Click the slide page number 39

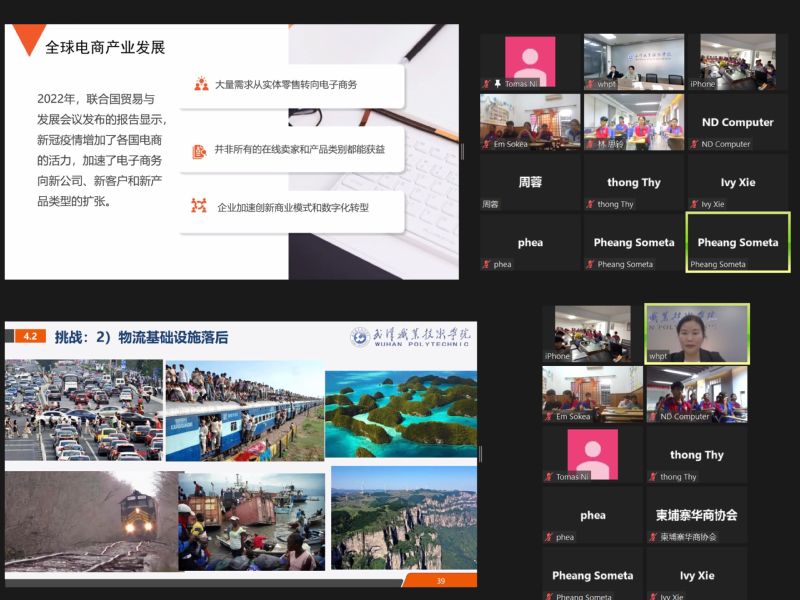point(440,581)
